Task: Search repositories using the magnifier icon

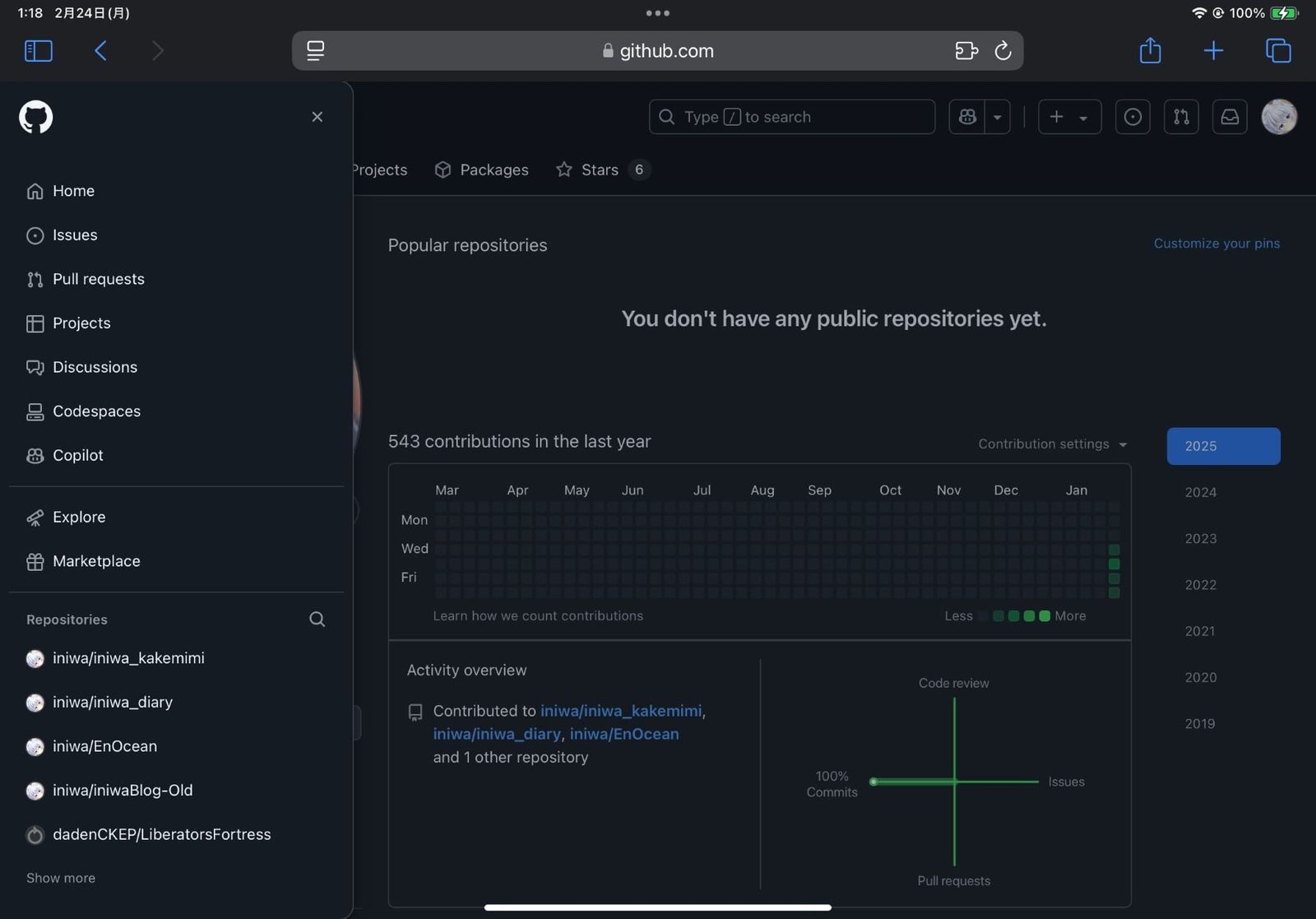Action: 317,620
